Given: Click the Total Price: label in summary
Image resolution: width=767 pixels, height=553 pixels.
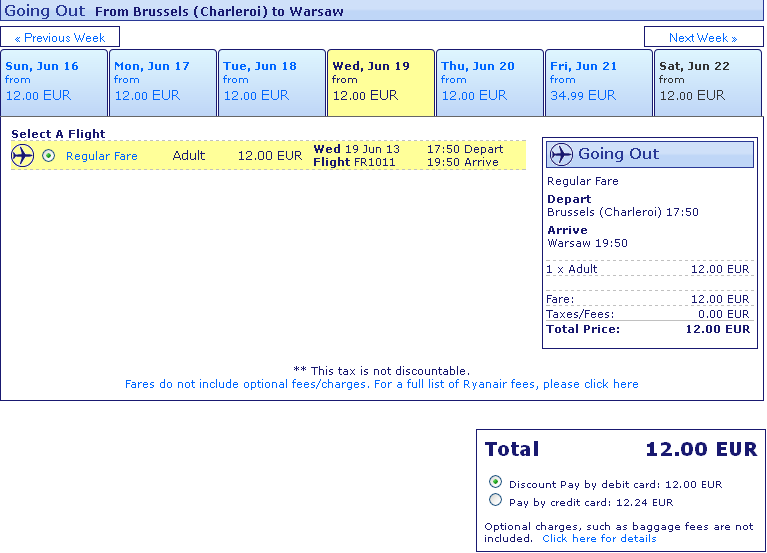Looking at the screenshot, I should click(583, 329).
